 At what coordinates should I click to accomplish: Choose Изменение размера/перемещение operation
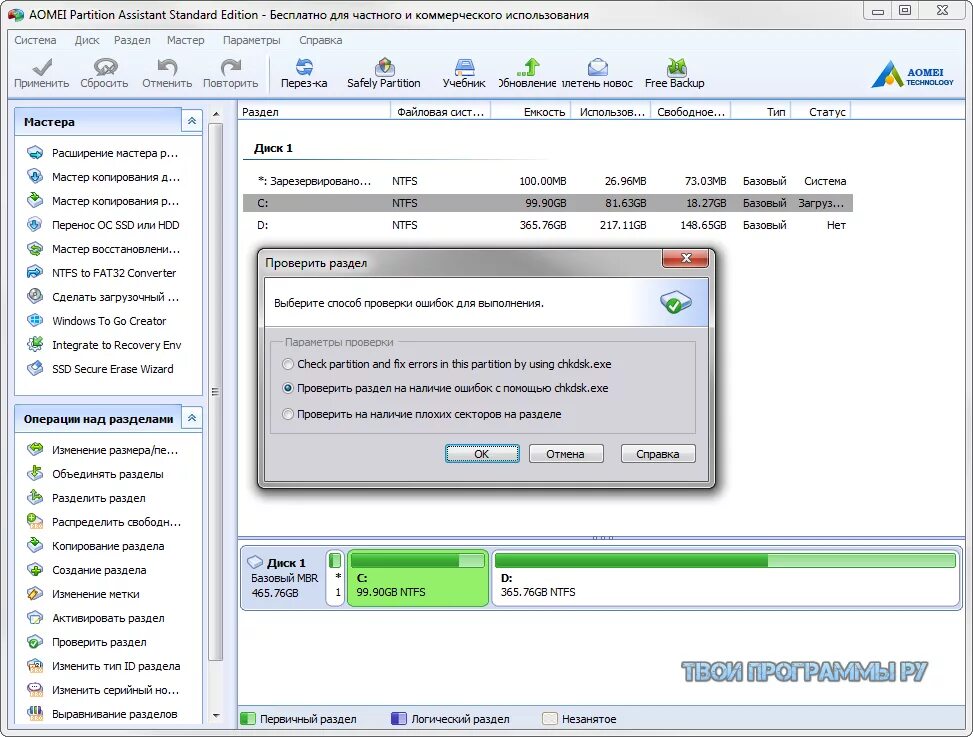point(103,450)
